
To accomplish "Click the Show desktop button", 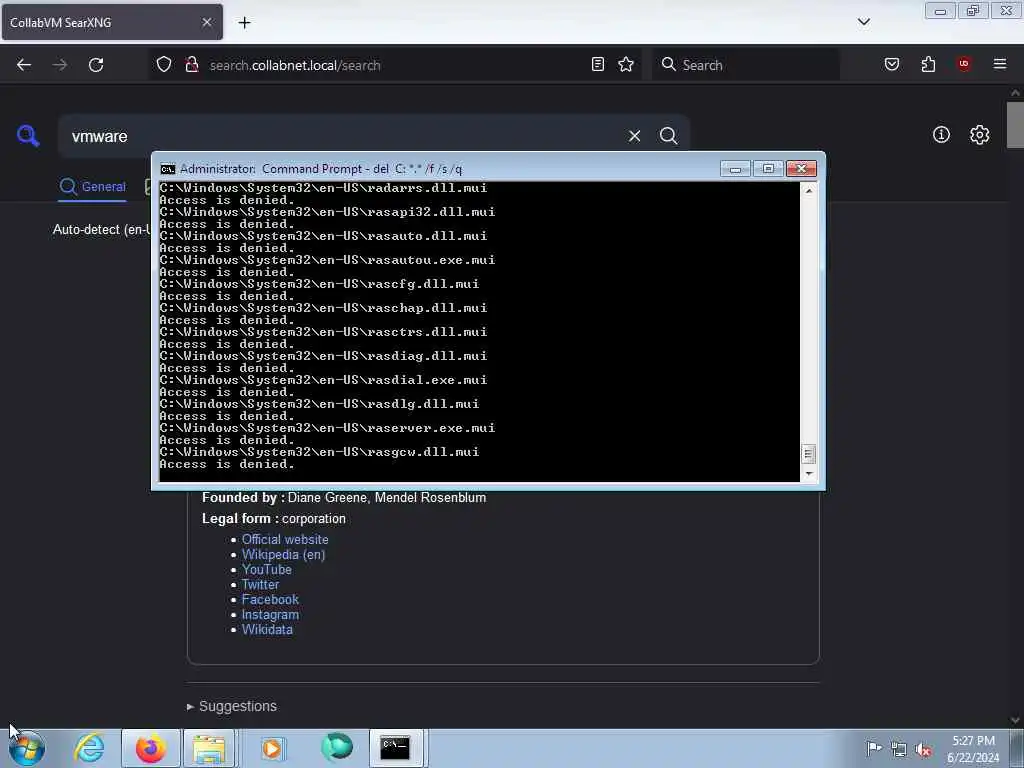I will [x=1017, y=748].
